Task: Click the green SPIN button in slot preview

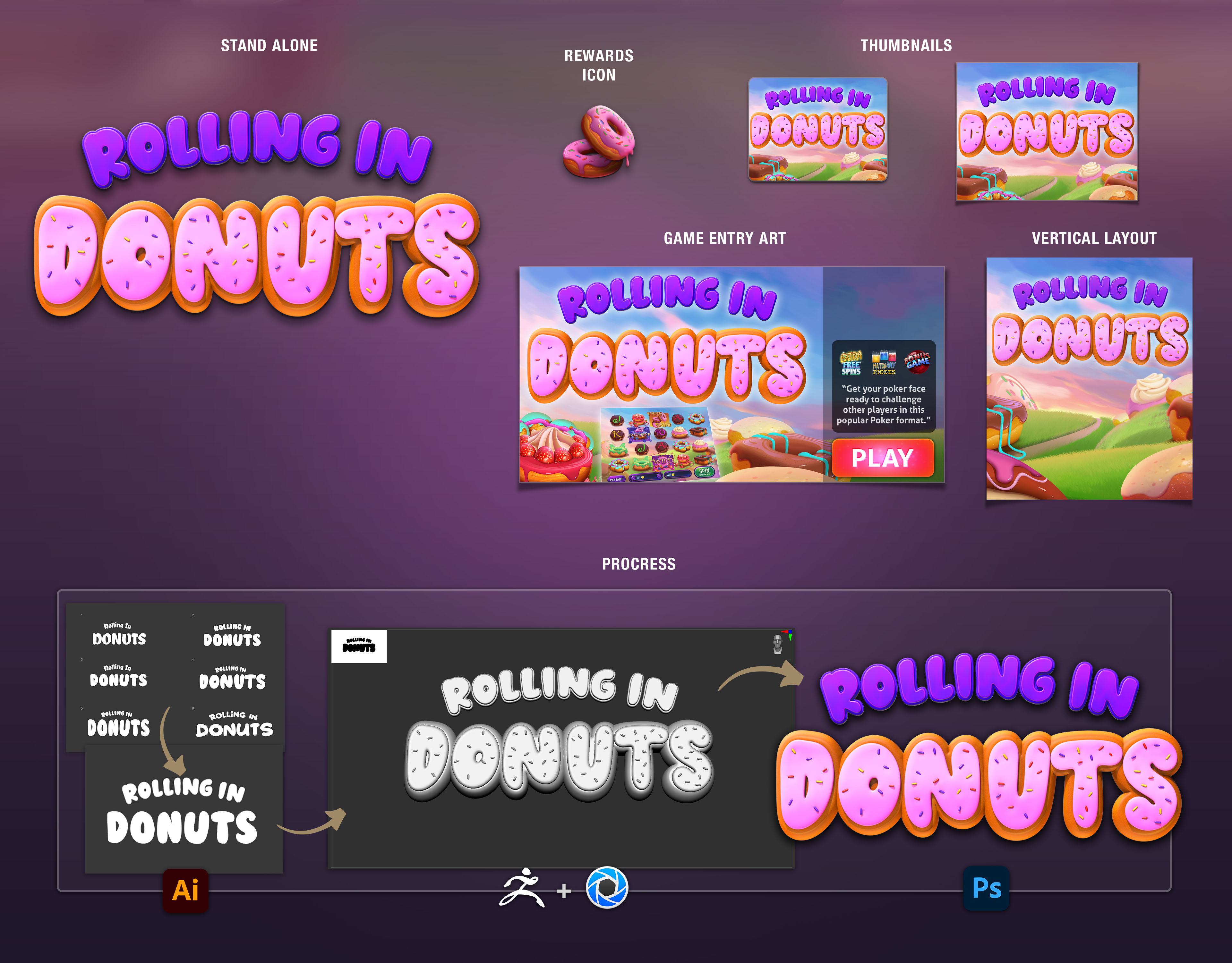Action: coord(704,471)
